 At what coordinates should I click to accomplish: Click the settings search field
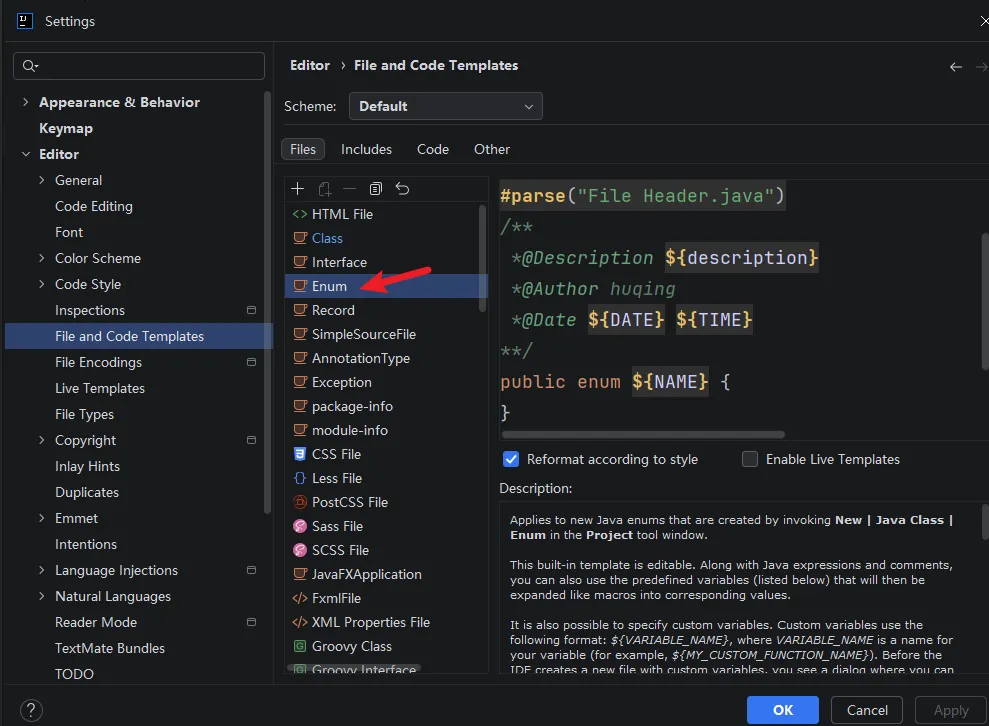coord(139,66)
